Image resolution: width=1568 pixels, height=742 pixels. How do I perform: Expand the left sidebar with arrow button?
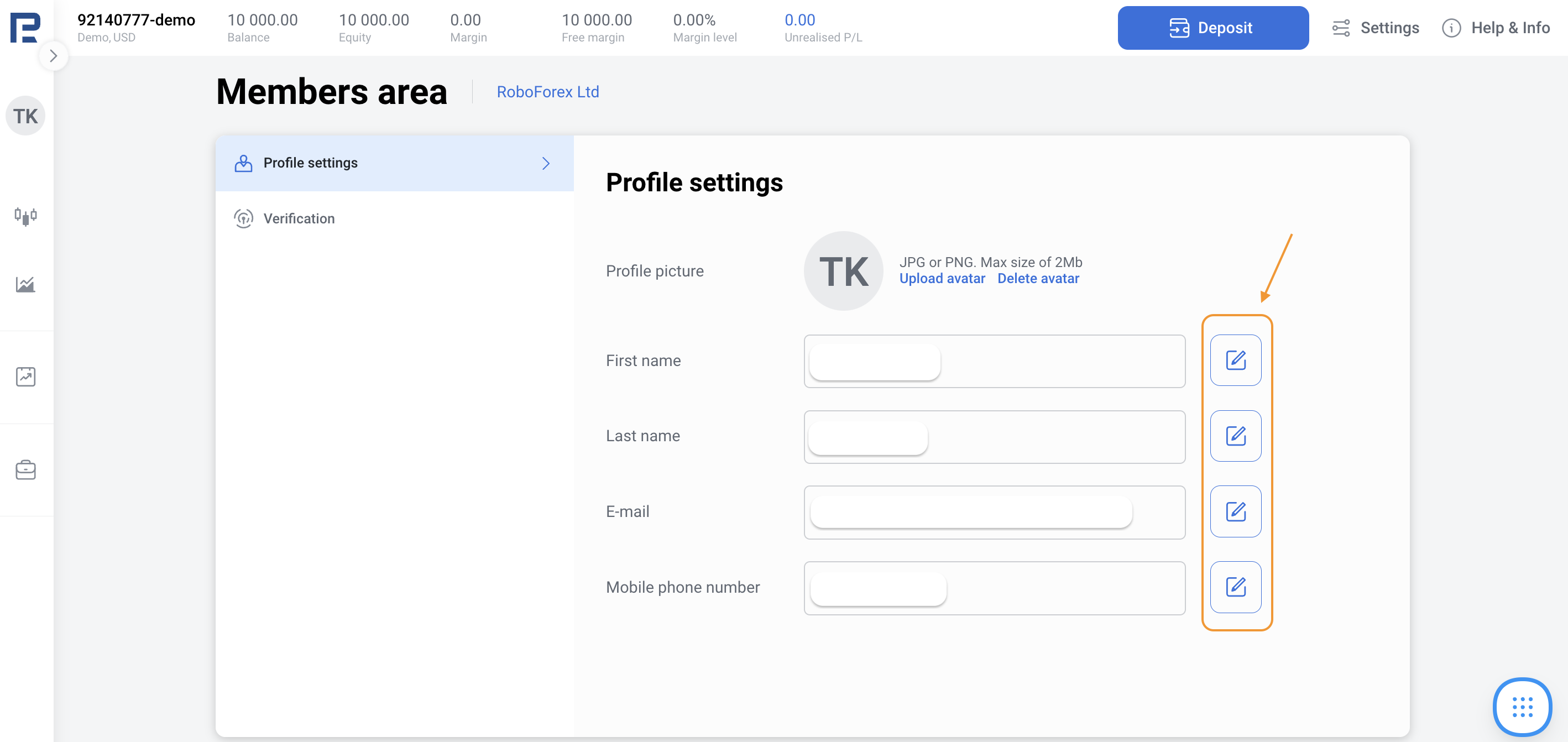click(x=54, y=56)
